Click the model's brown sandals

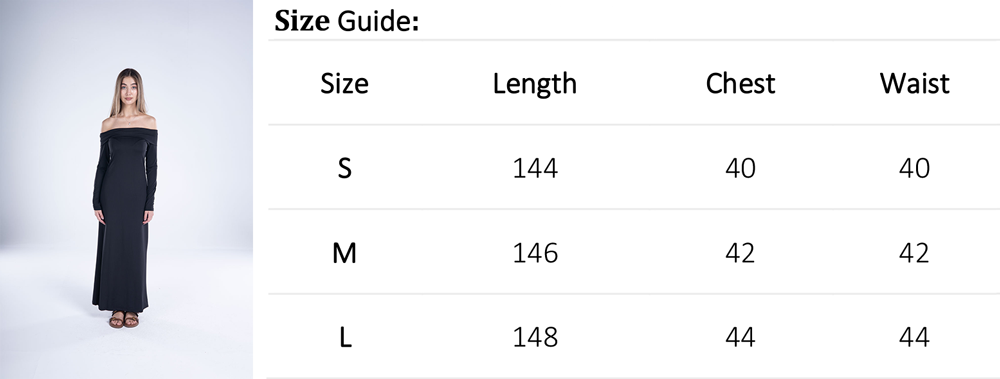click(x=124, y=319)
